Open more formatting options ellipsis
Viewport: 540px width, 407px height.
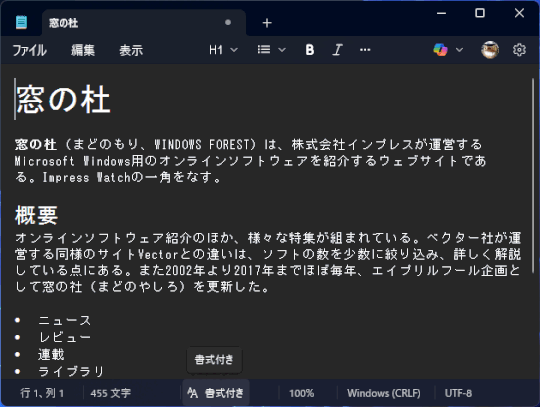tap(365, 50)
